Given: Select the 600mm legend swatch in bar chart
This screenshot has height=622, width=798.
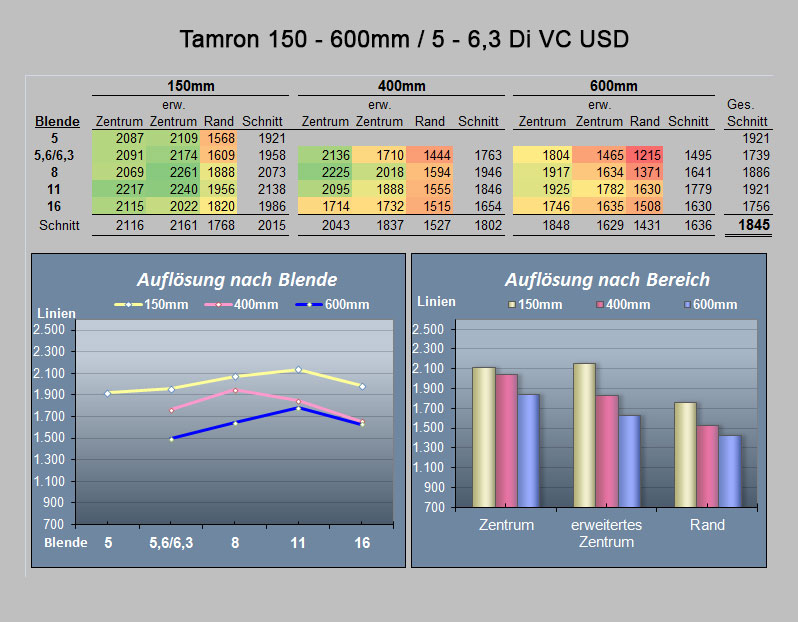Looking at the screenshot, I should point(687,304).
